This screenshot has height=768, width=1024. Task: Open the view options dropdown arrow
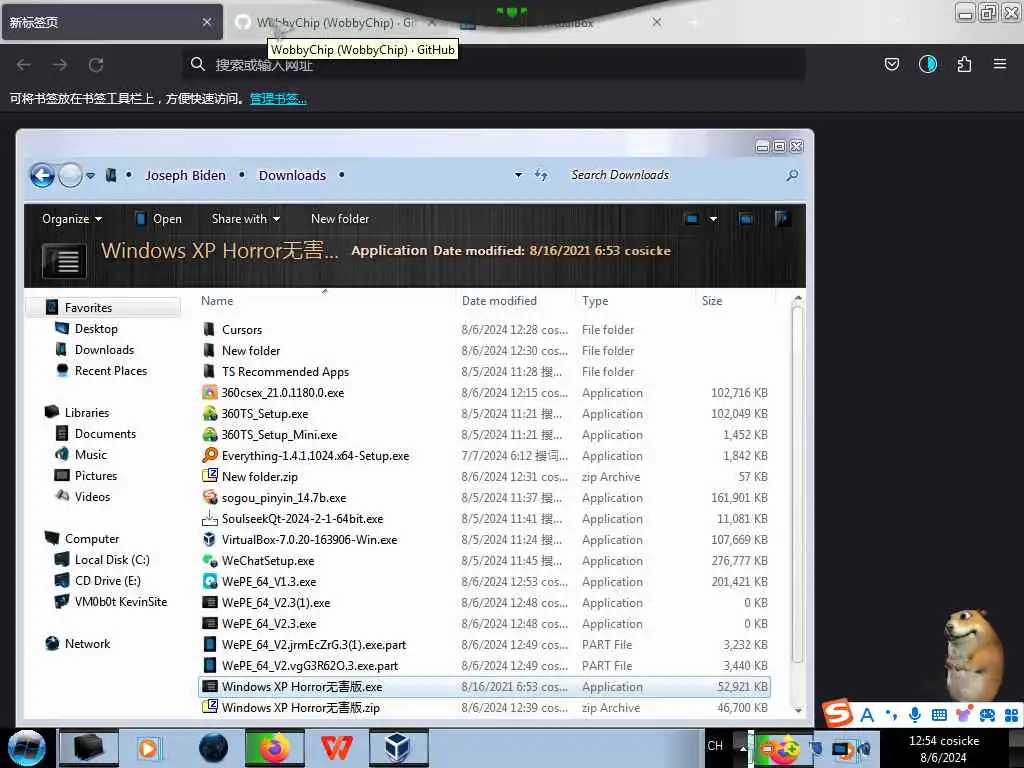713,219
